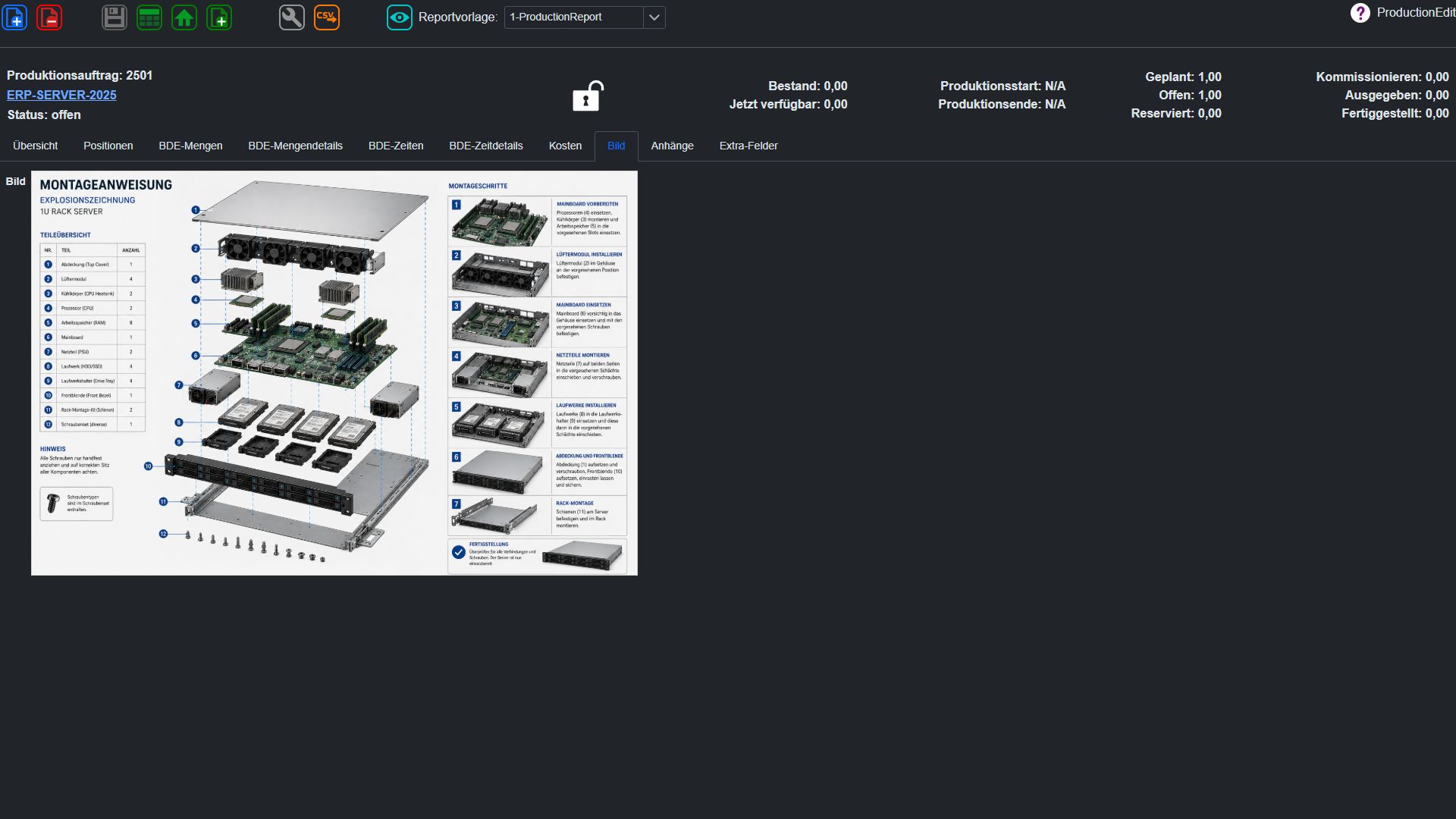This screenshot has width=1456, height=819.
Task: Click the blue new document icon
Action: [14, 17]
